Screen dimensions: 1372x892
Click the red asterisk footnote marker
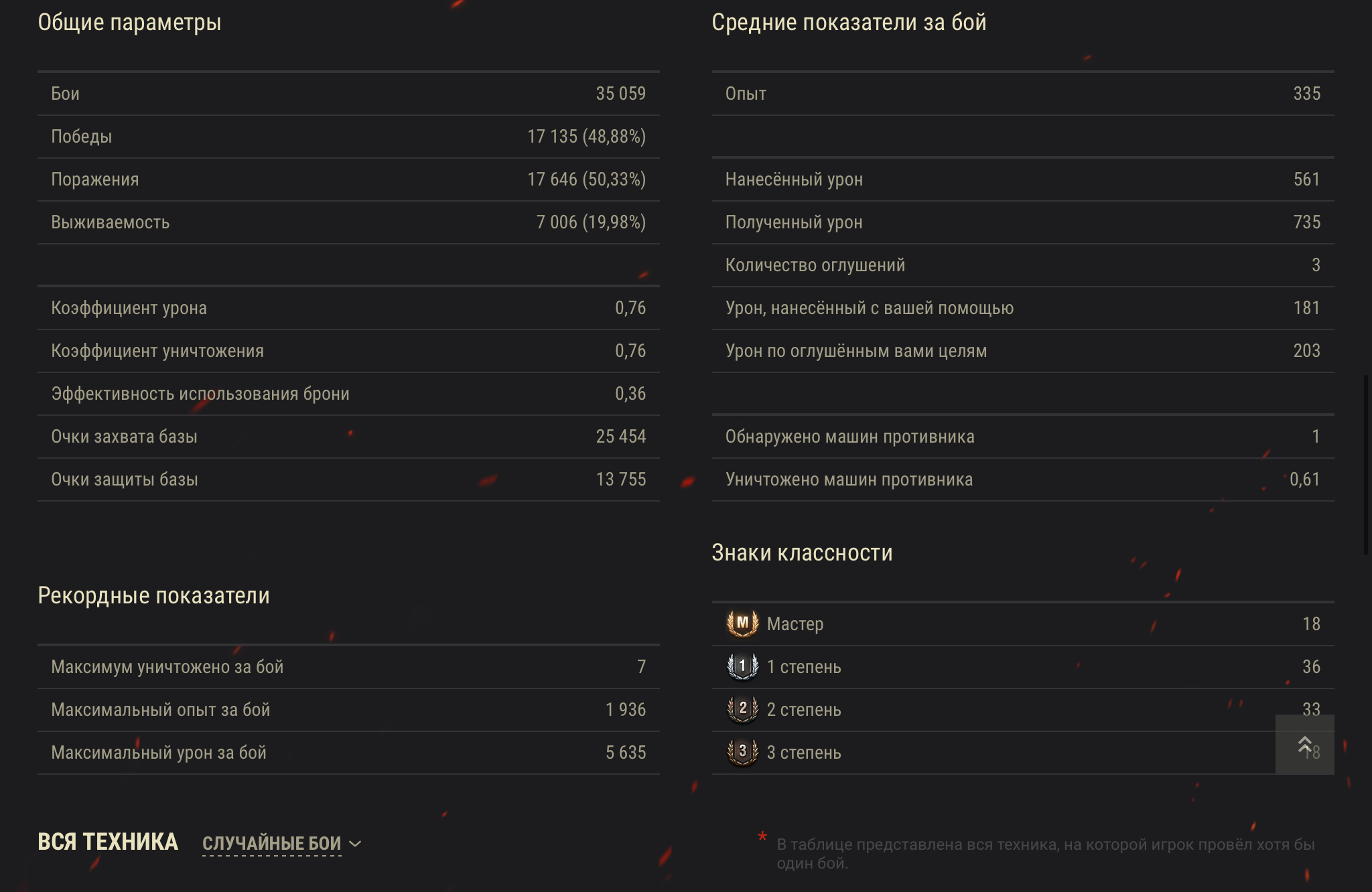762,838
